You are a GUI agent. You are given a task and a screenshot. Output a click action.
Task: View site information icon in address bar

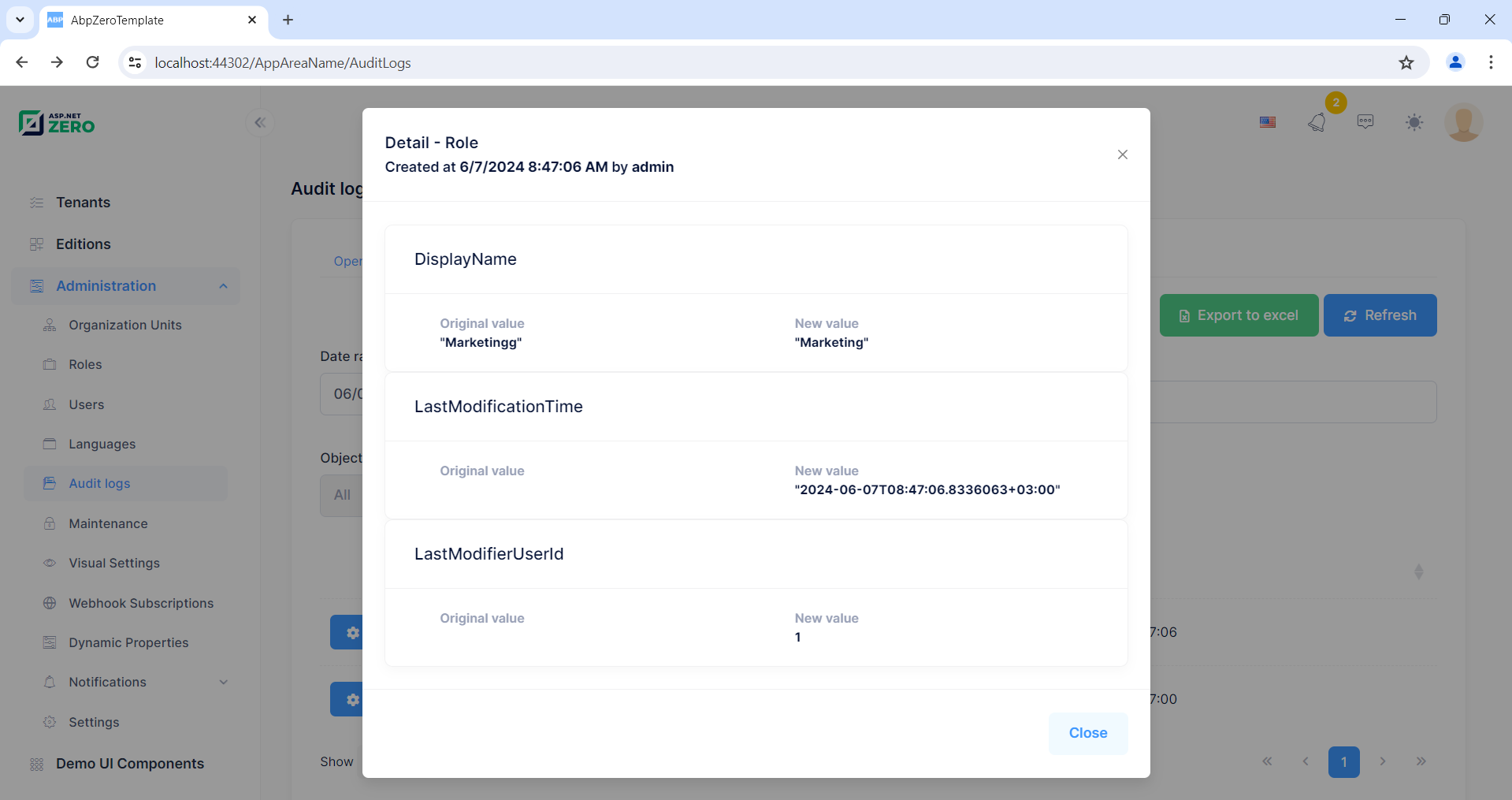[136, 62]
